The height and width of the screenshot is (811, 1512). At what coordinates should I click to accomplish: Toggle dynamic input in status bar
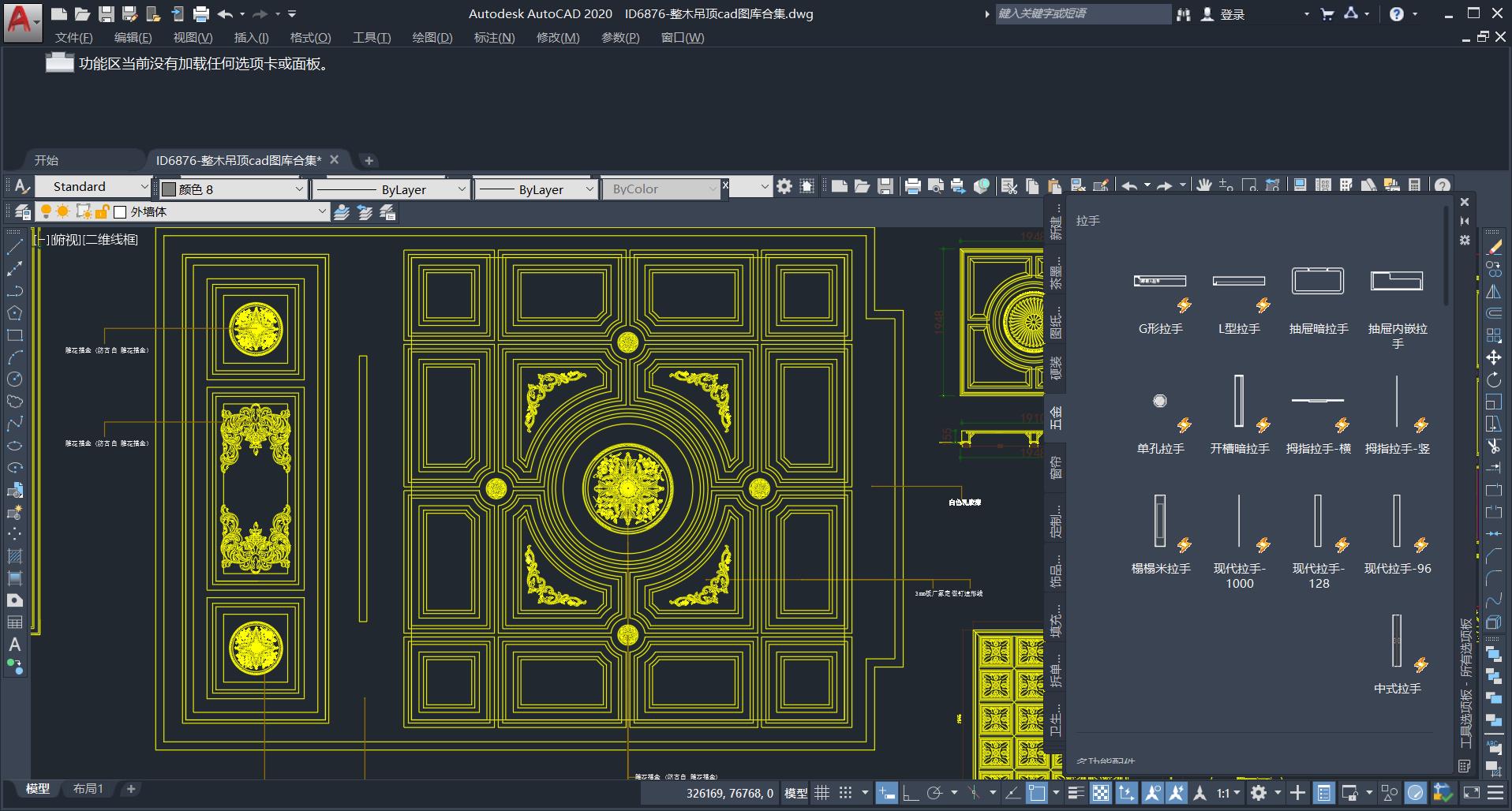point(886,793)
